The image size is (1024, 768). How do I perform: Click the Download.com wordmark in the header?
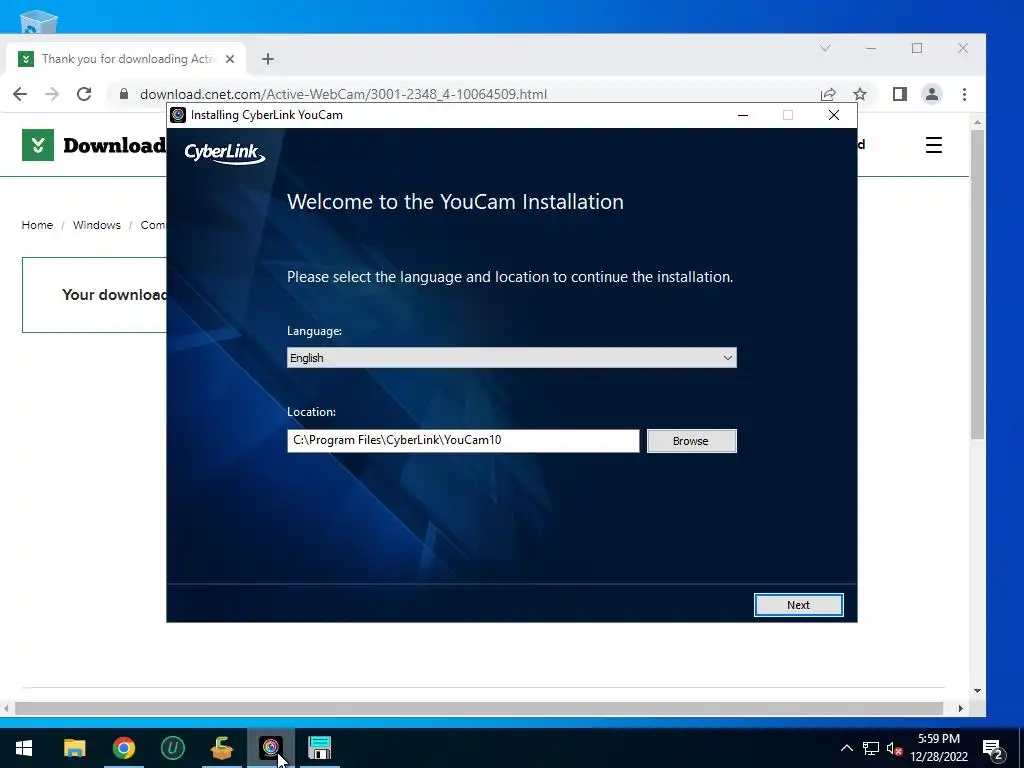click(115, 145)
